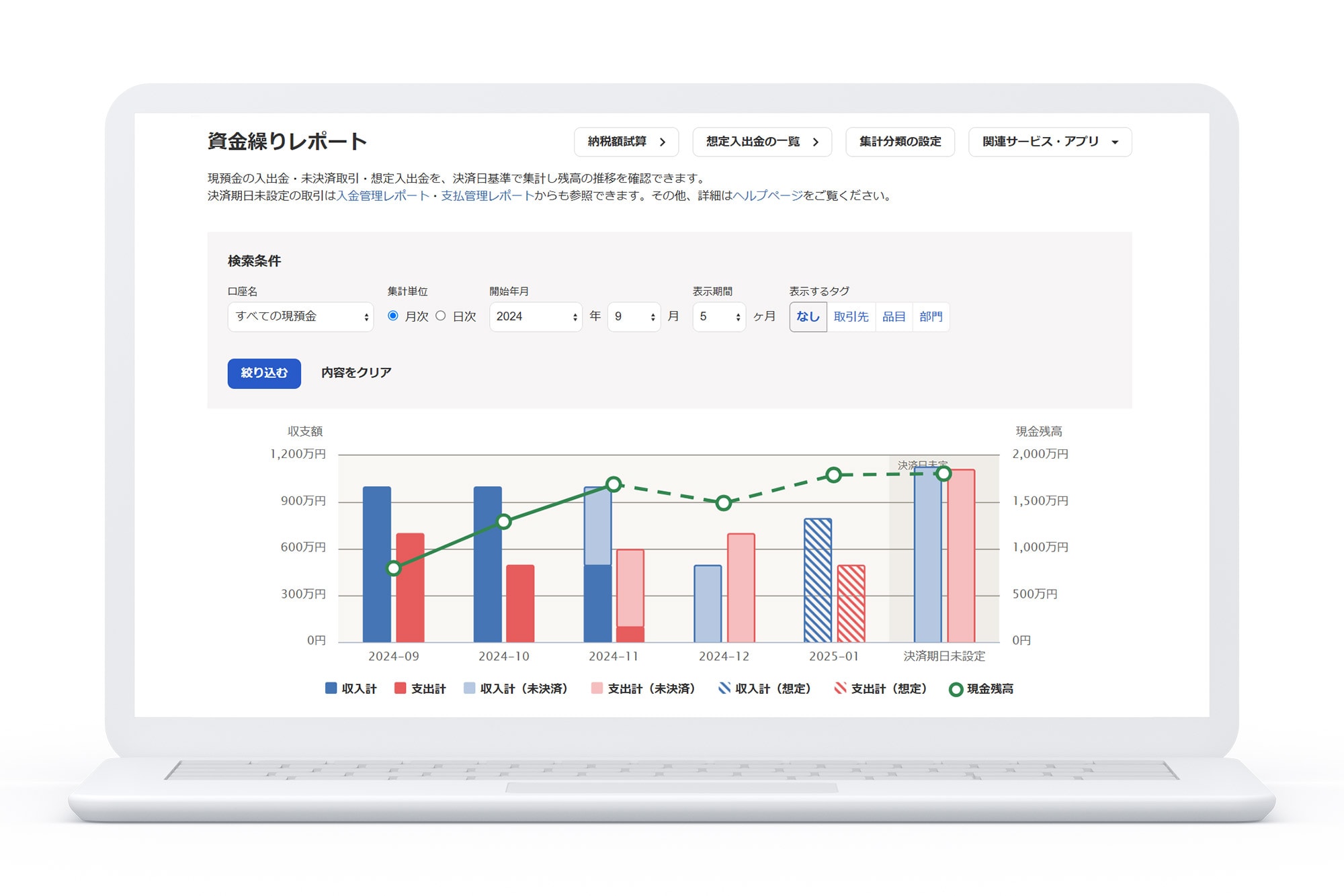
Task: Click the 現金残高 green circle legend icon
Action: pos(957,688)
